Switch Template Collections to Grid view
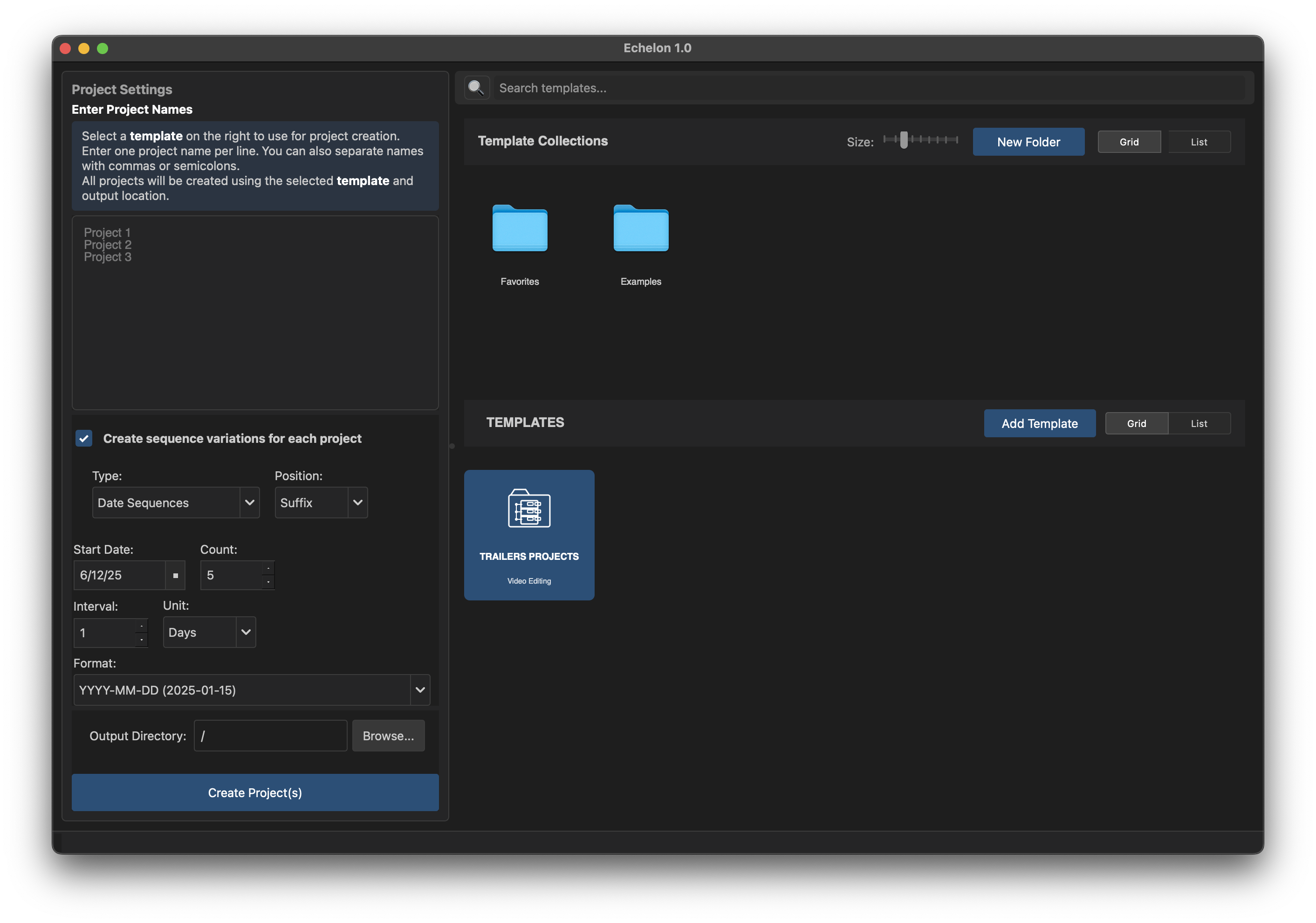1316x923 pixels. pos(1129,142)
